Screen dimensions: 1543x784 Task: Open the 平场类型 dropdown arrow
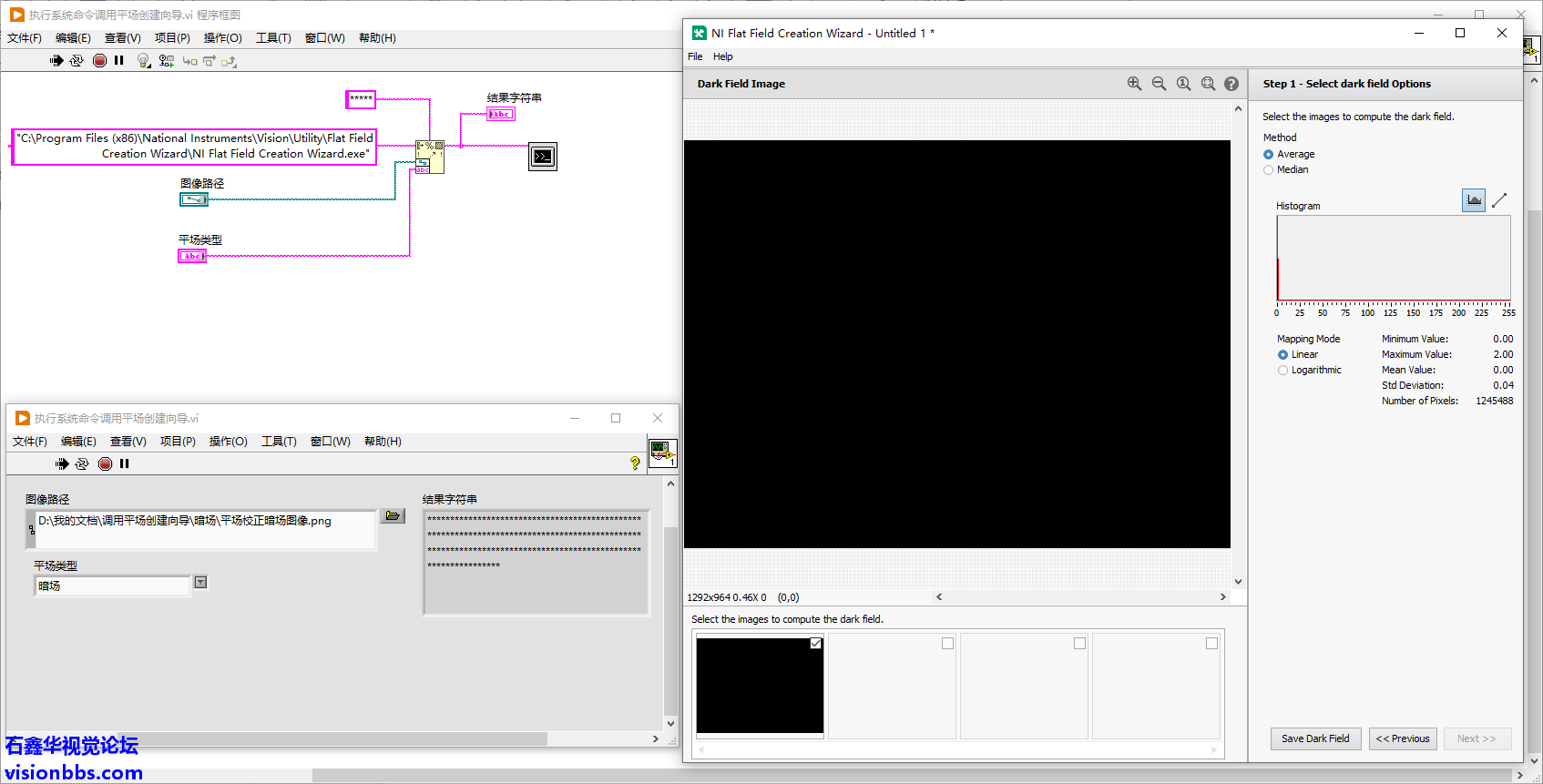click(x=200, y=583)
